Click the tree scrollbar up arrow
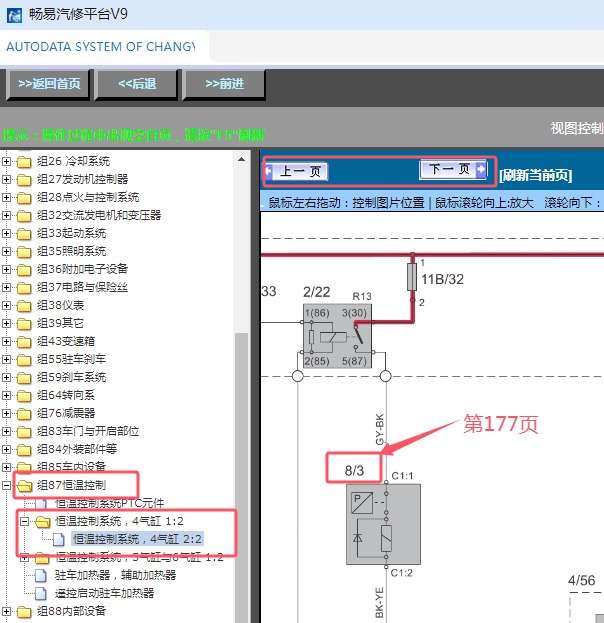 [241, 159]
